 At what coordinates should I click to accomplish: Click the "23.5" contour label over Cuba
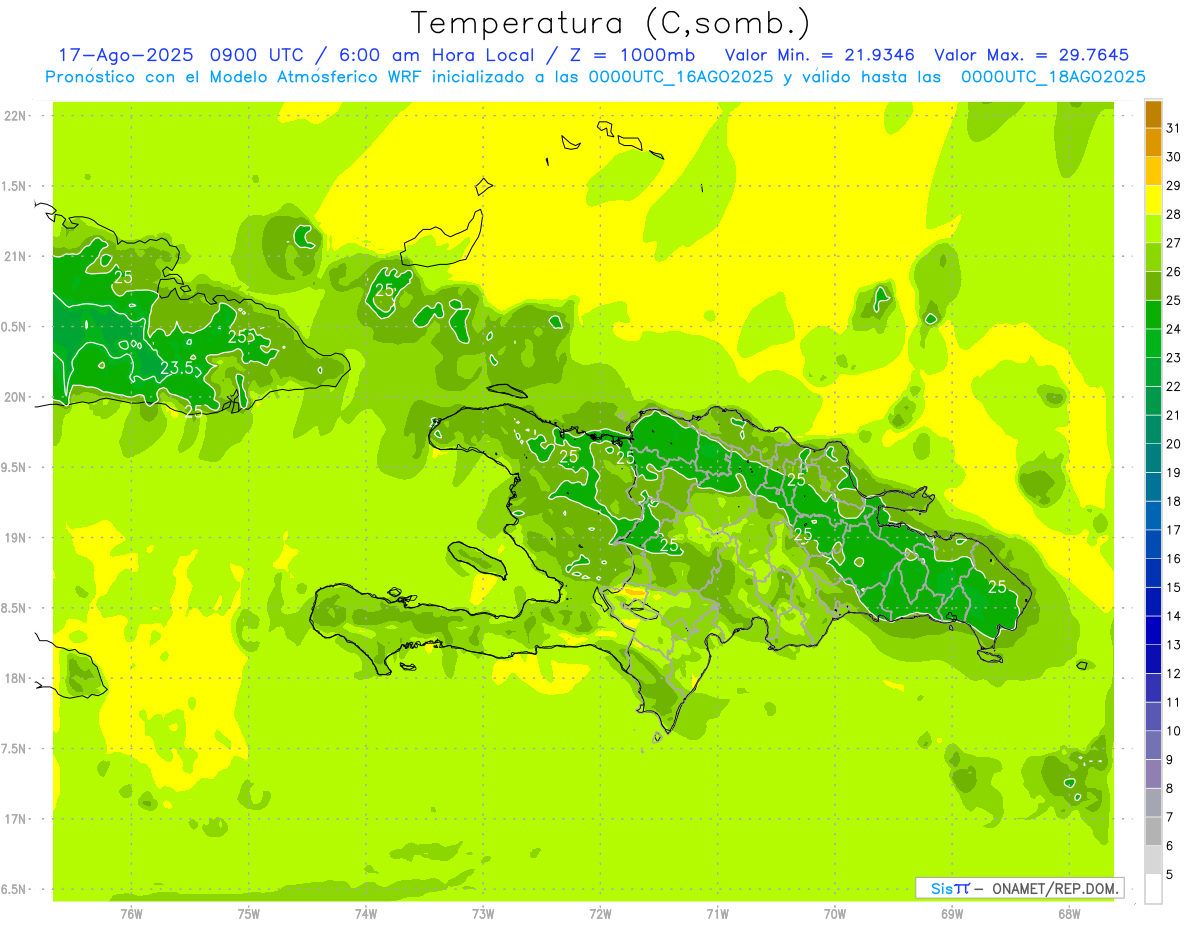pyautogui.click(x=177, y=368)
